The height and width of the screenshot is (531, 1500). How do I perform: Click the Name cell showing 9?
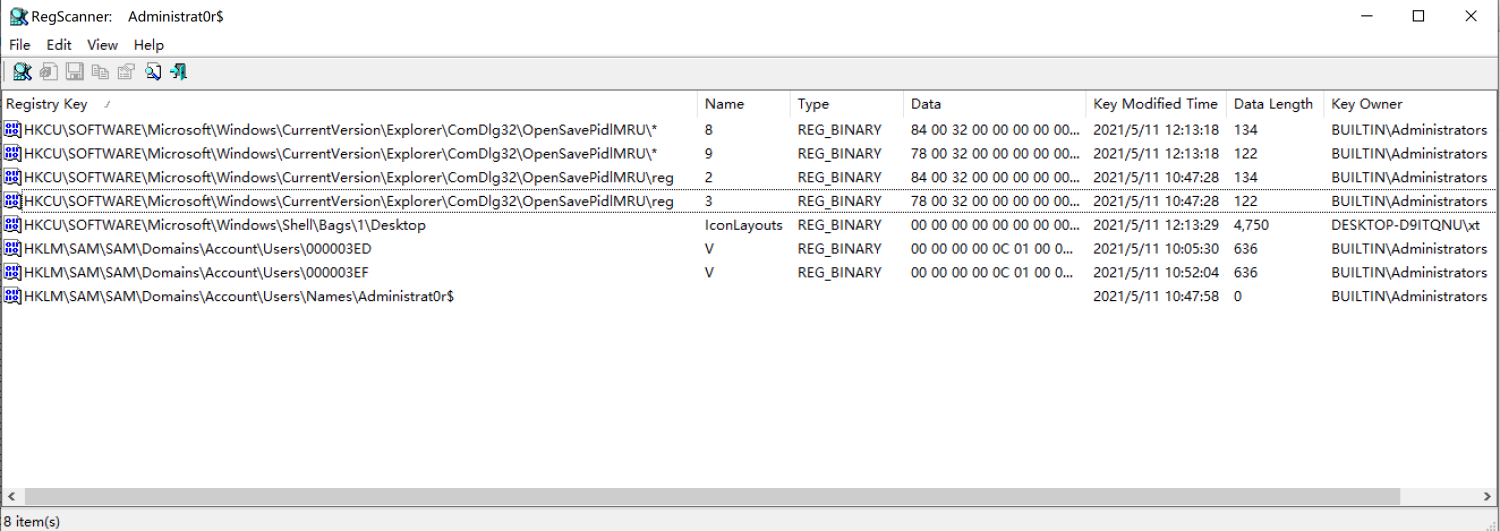pyautogui.click(x=709, y=154)
